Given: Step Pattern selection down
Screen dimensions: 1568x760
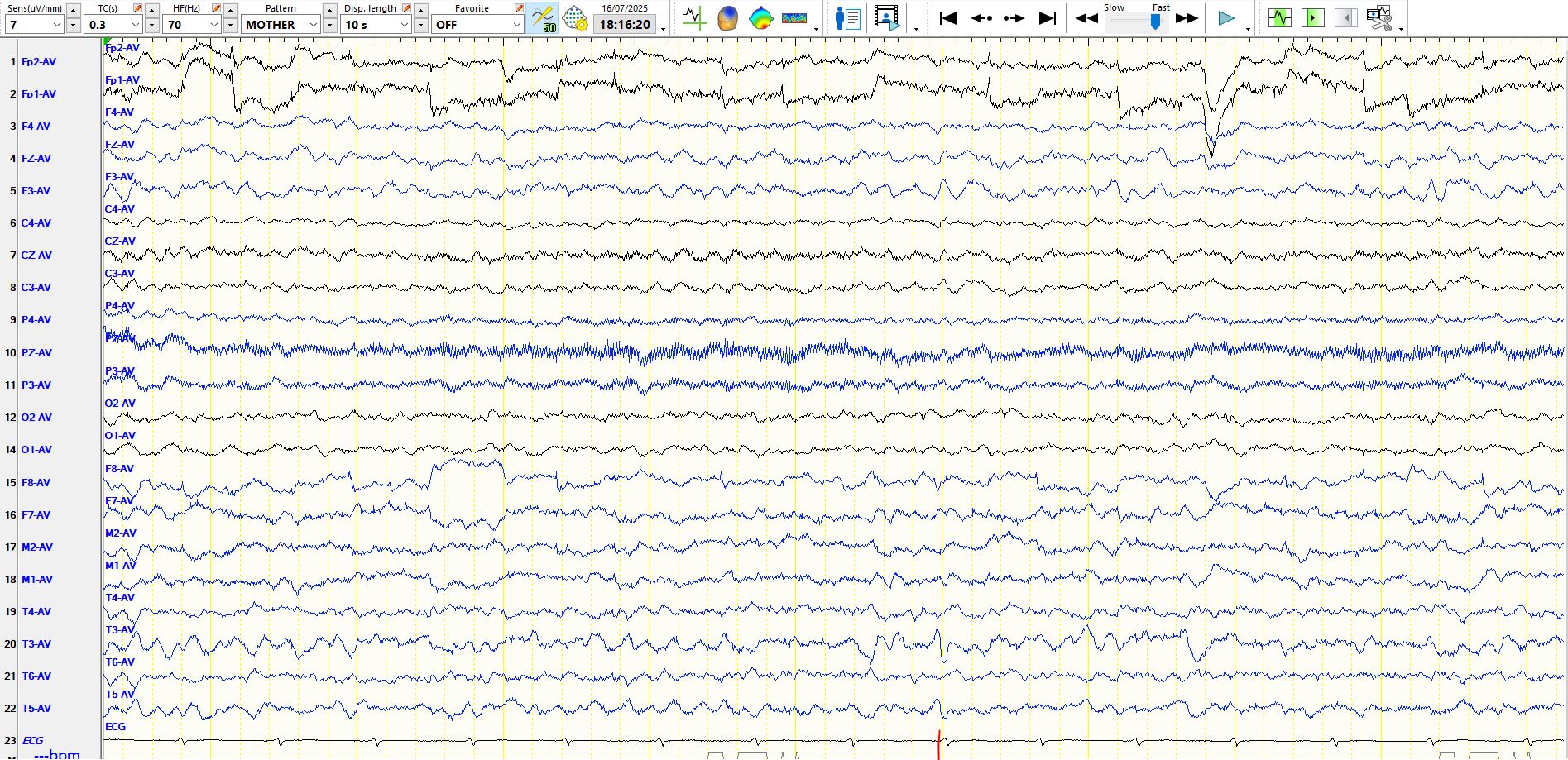Looking at the screenshot, I should (329, 25).
